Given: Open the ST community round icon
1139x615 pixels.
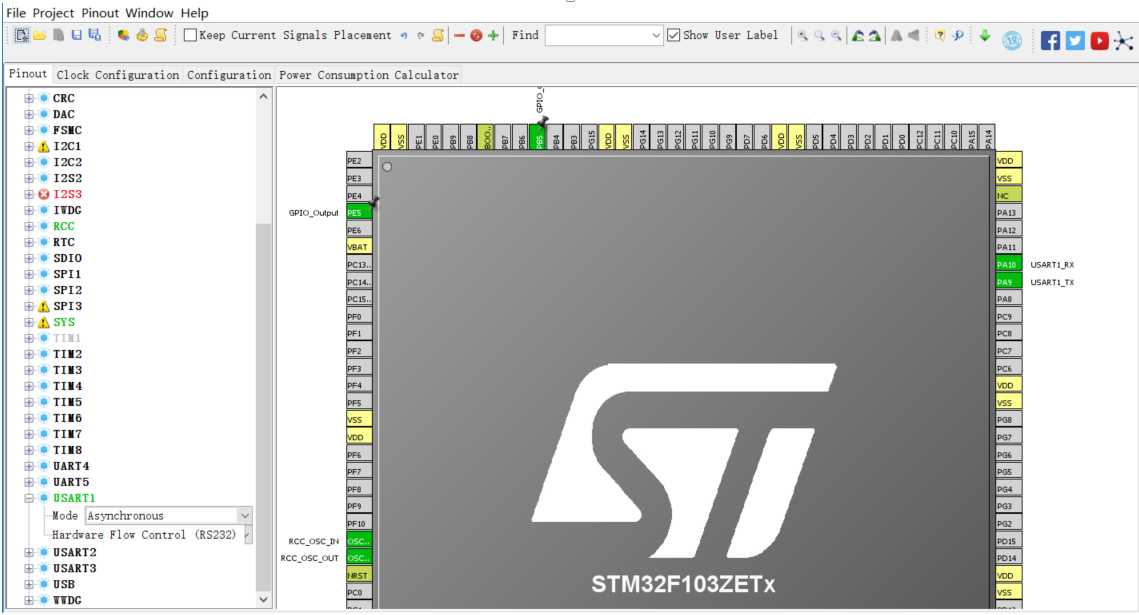Looking at the screenshot, I should point(1012,40).
